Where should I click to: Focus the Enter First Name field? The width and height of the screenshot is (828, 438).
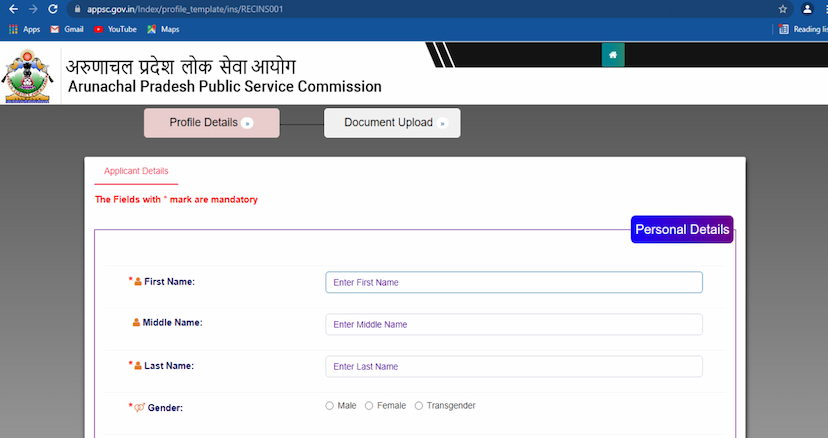tap(514, 282)
